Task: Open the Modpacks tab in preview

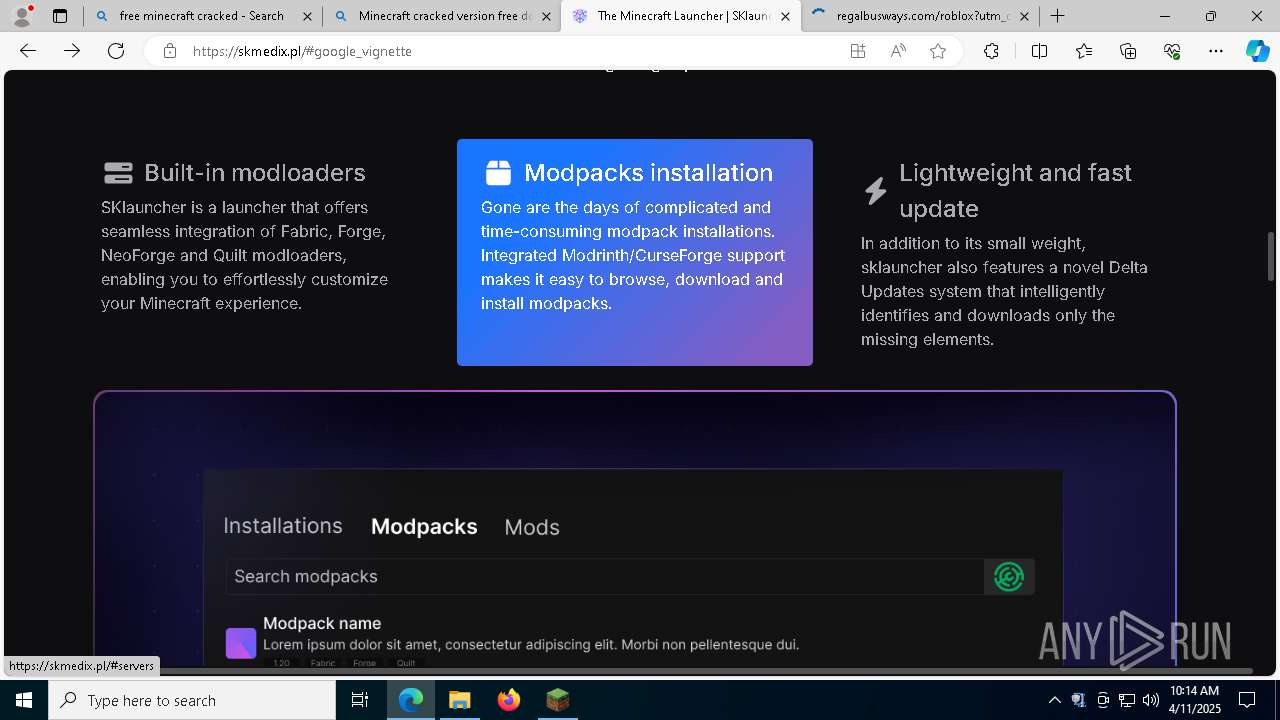Action: pyautogui.click(x=424, y=527)
